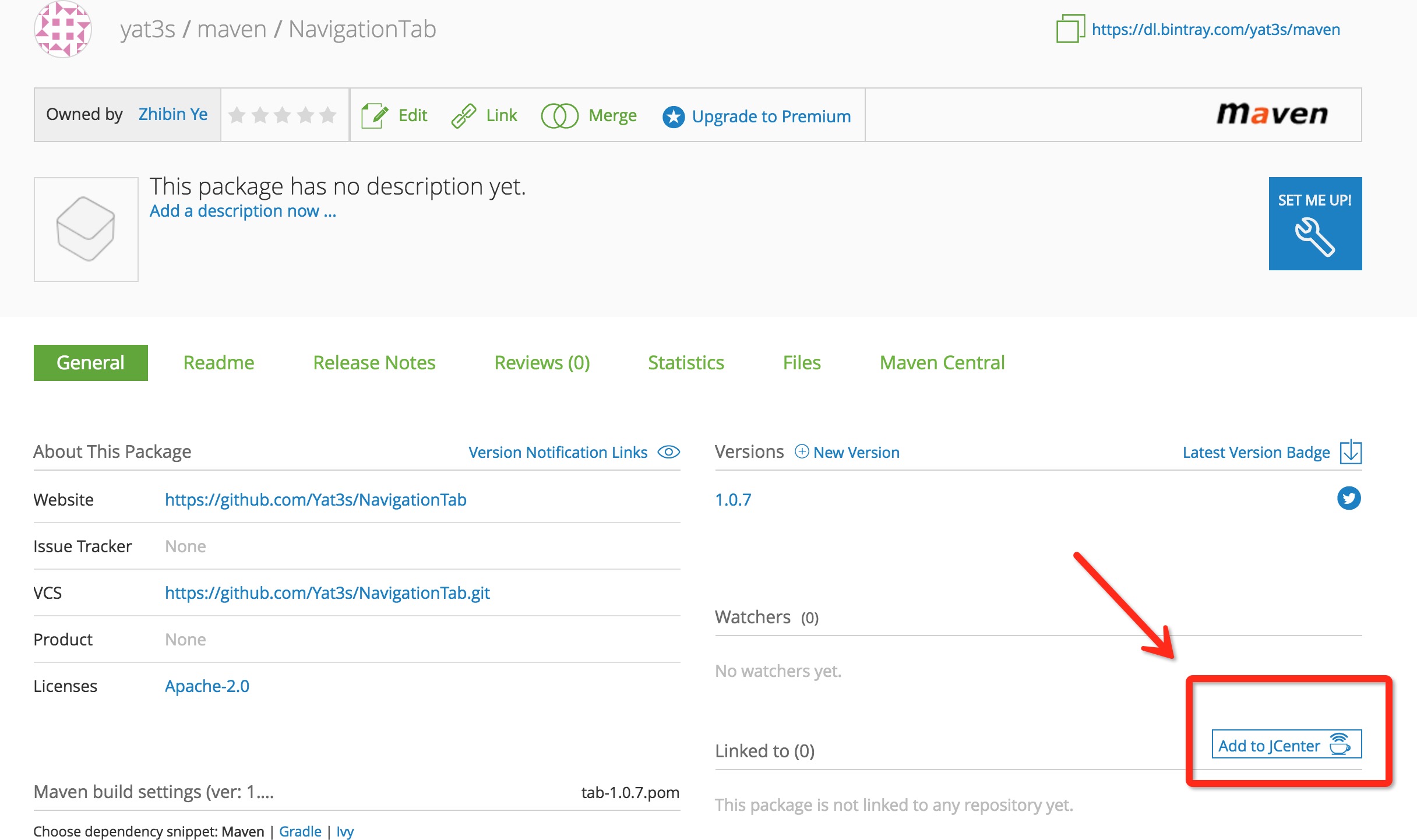Select the Gradle dependency snippet

tap(300, 831)
